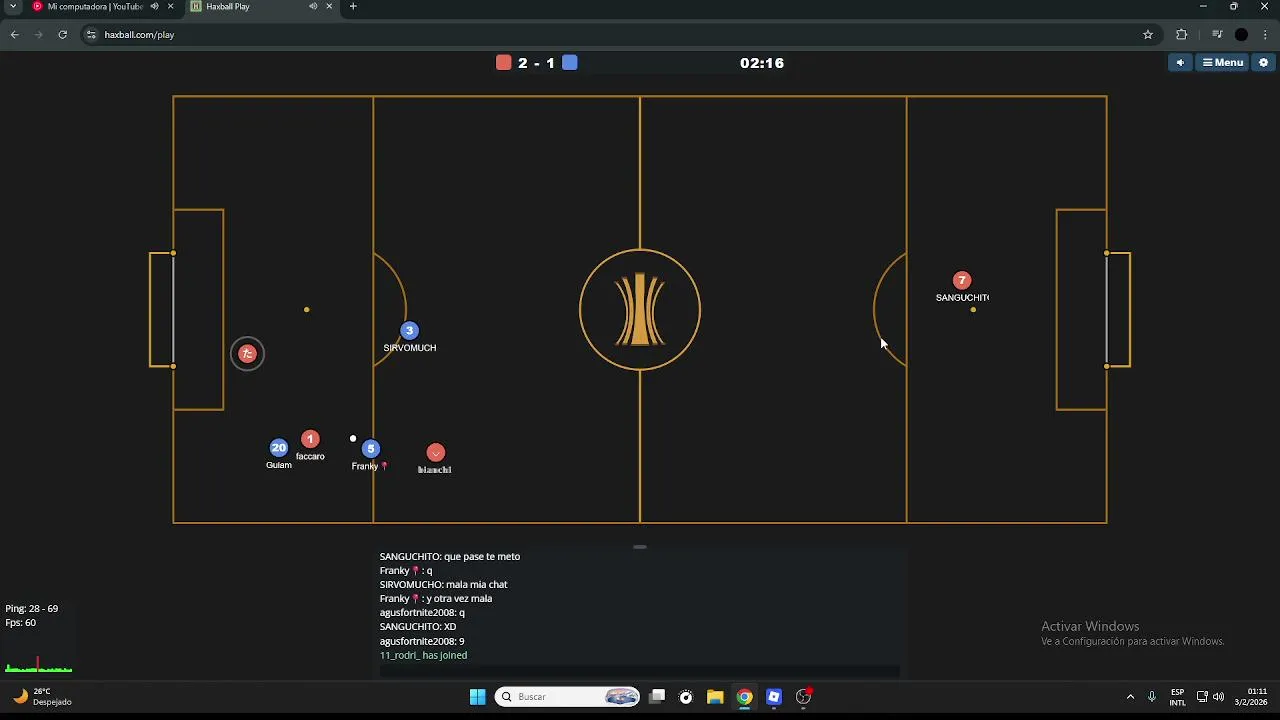The width and height of the screenshot is (1280, 720).
Task: Reload the haxball page
Action: pyautogui.click(x=63, y=34)
